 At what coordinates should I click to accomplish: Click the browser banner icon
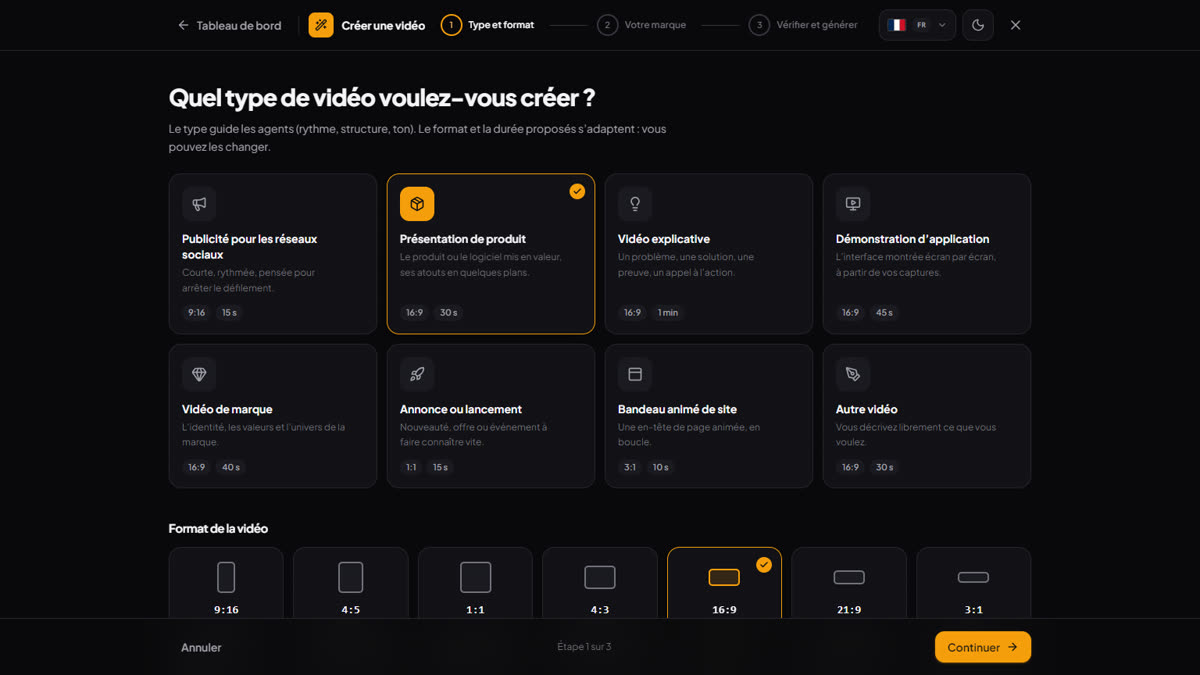pyautogui.click(x=635, y=374)
